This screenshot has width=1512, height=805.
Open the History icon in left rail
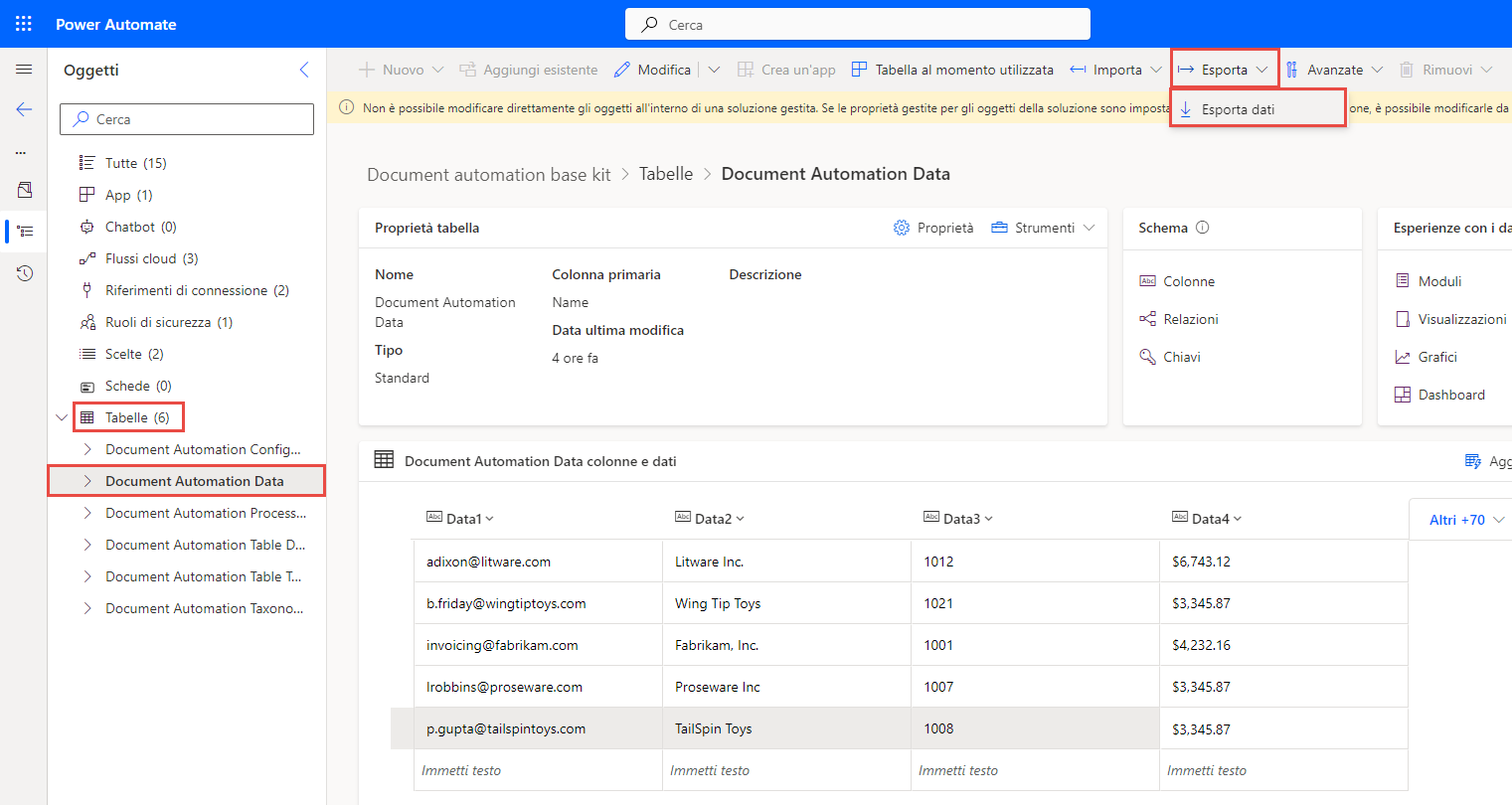[24, 273]
